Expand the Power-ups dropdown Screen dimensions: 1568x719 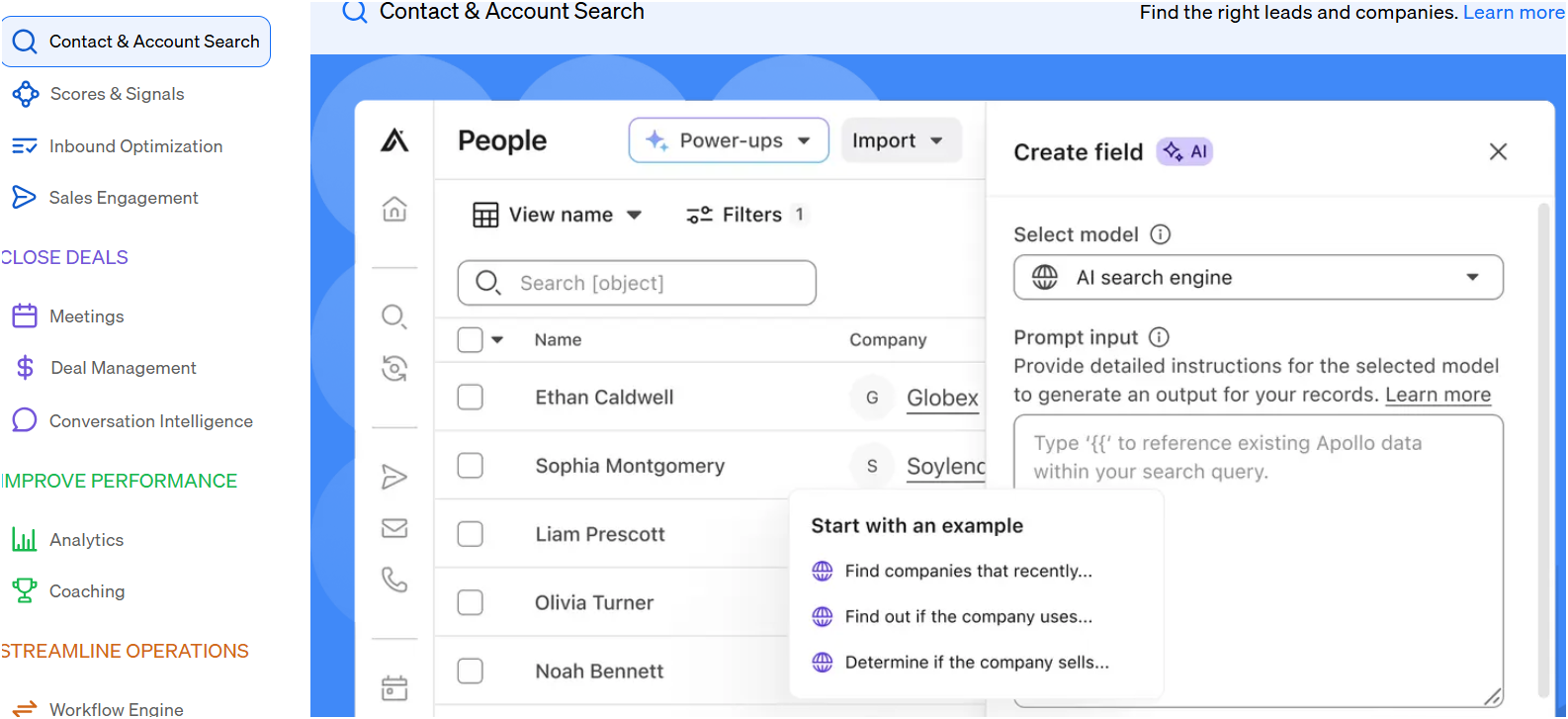tap(729, 140)
